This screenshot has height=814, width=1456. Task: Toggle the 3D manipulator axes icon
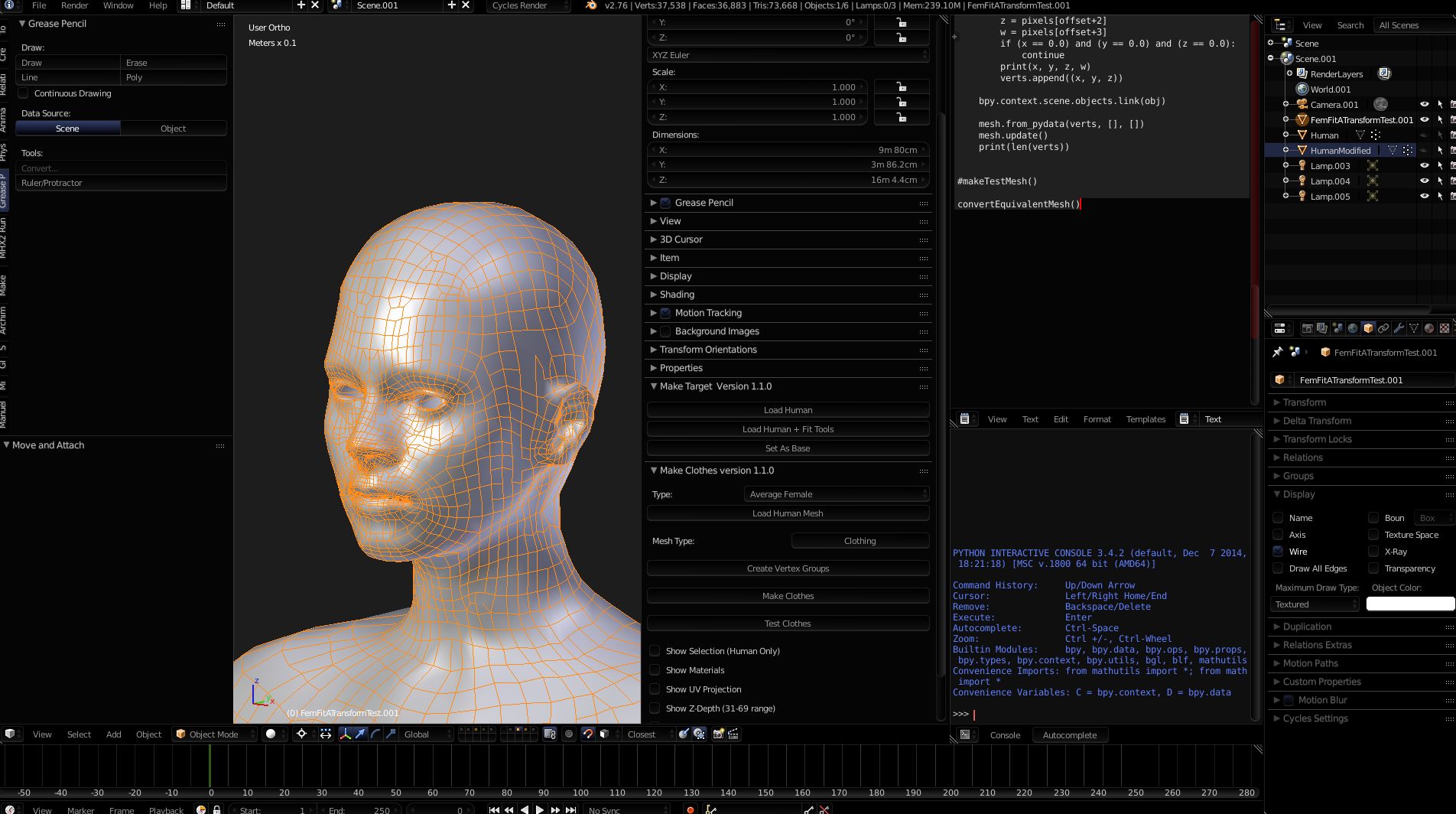tap(345, 734)
